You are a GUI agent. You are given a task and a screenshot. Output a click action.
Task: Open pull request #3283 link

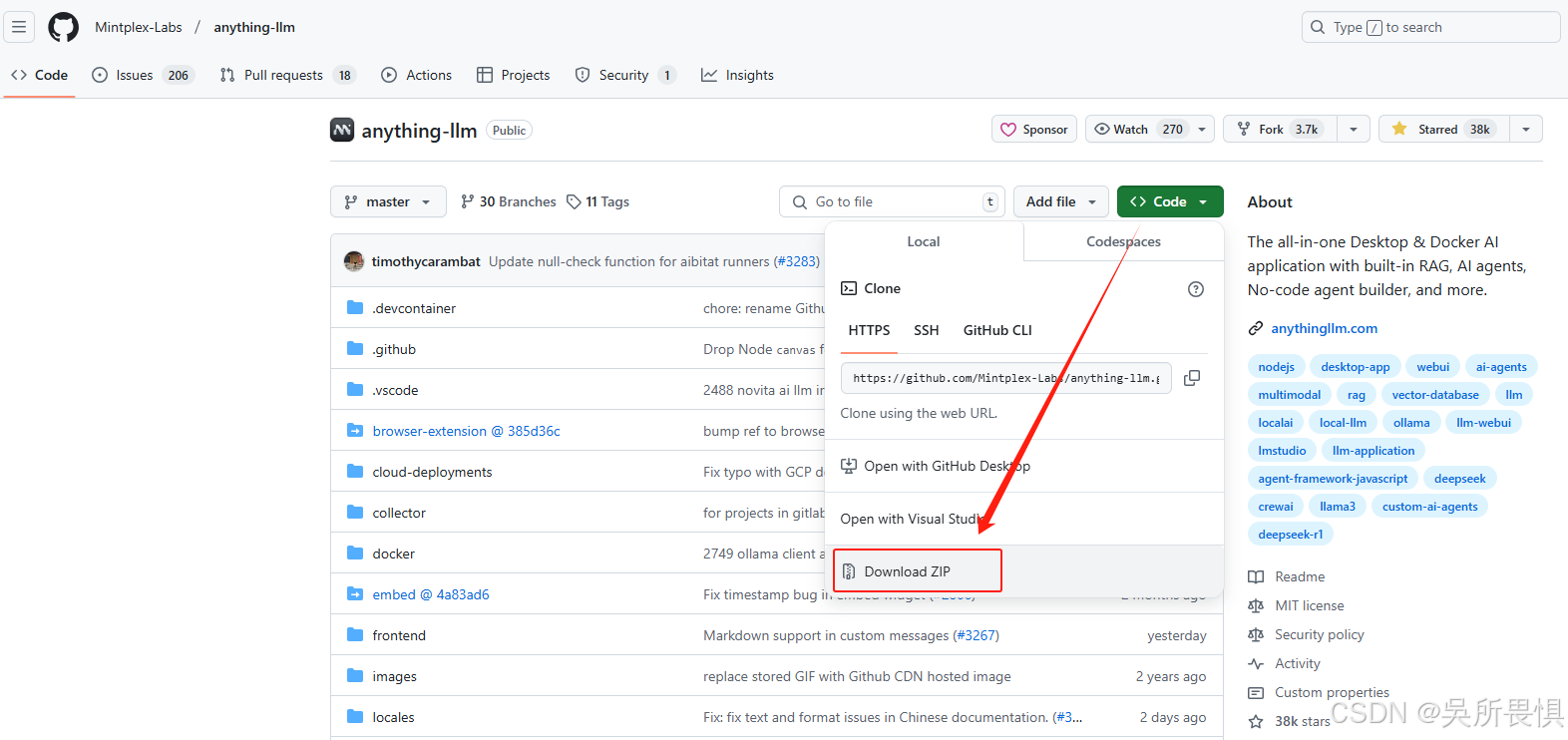coord(797,261)
